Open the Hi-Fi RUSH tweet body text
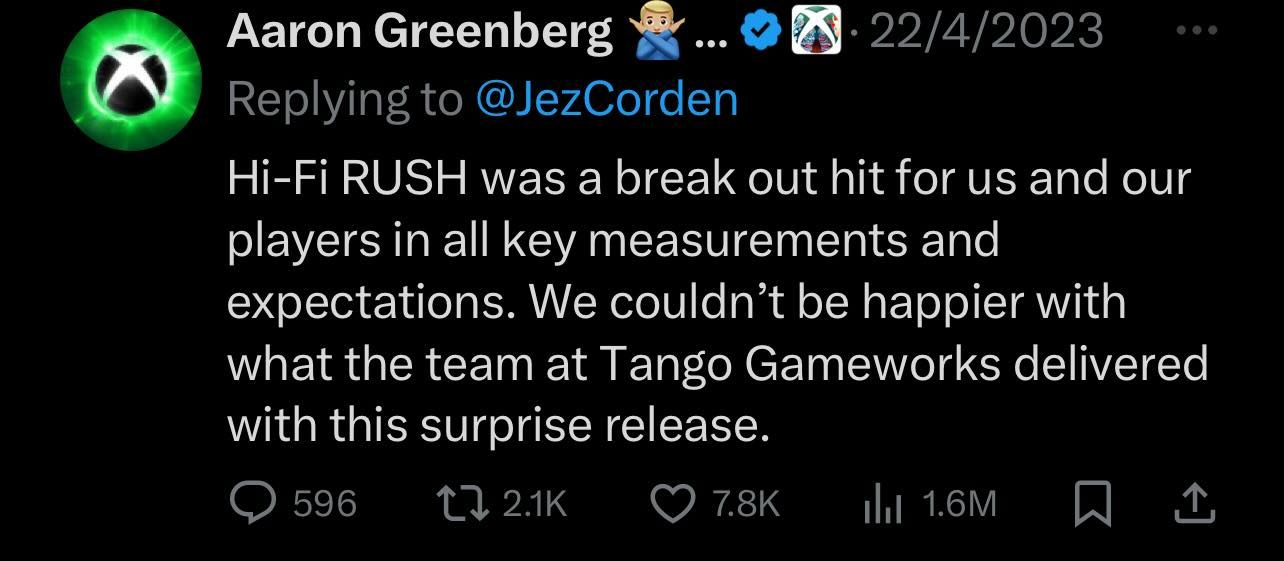This screenshot has height=561, width=1284. [x=710, y=302]
